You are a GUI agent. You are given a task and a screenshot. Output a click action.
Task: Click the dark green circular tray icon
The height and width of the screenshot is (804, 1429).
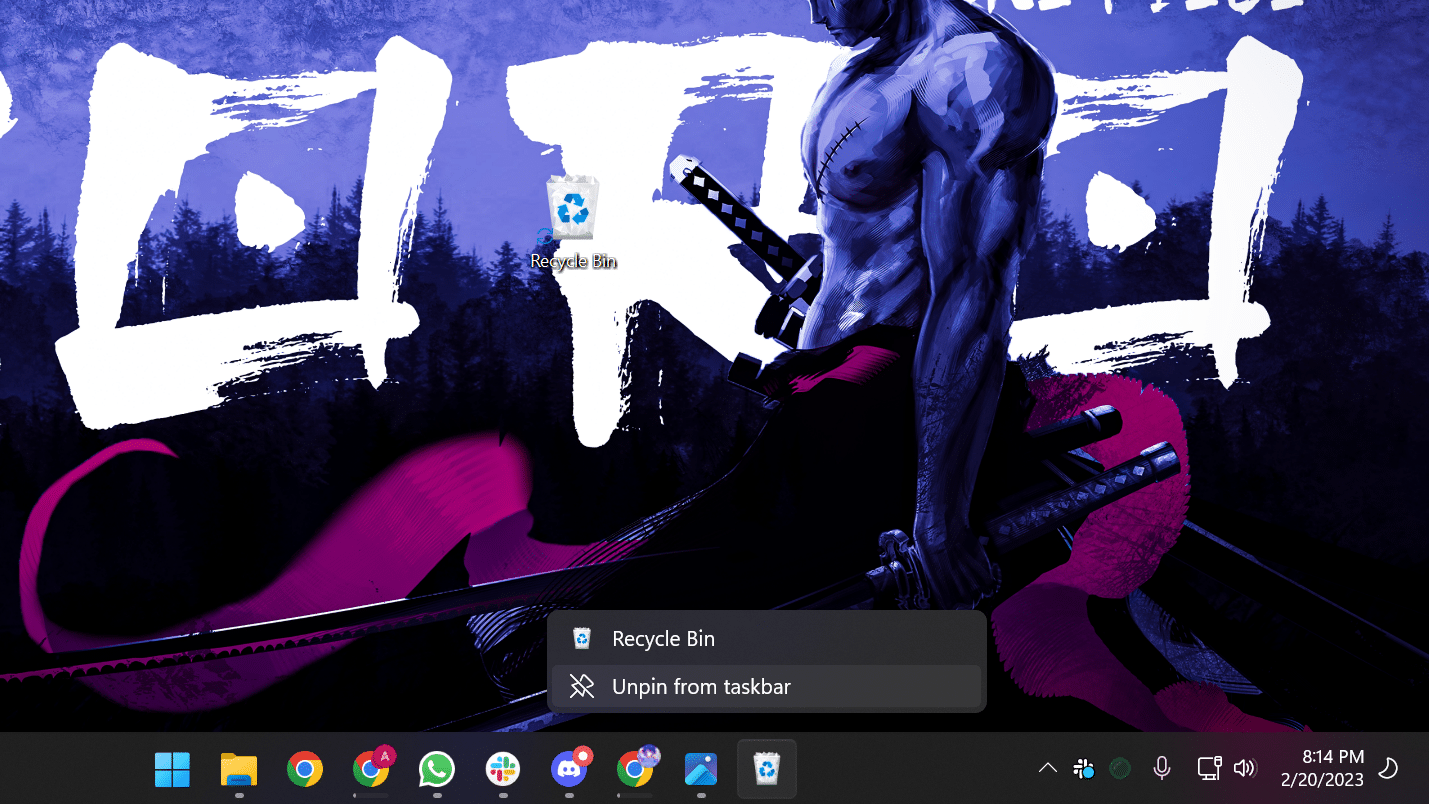coord(1120,768)
